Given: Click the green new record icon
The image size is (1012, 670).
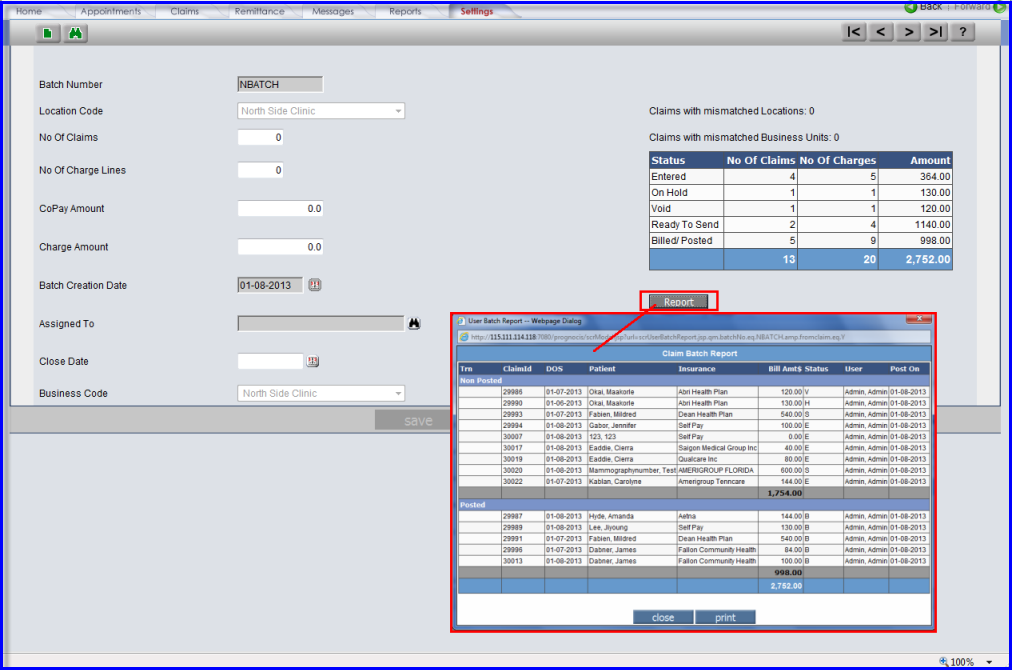Looking at the screenshot, I should pos(48,33).
